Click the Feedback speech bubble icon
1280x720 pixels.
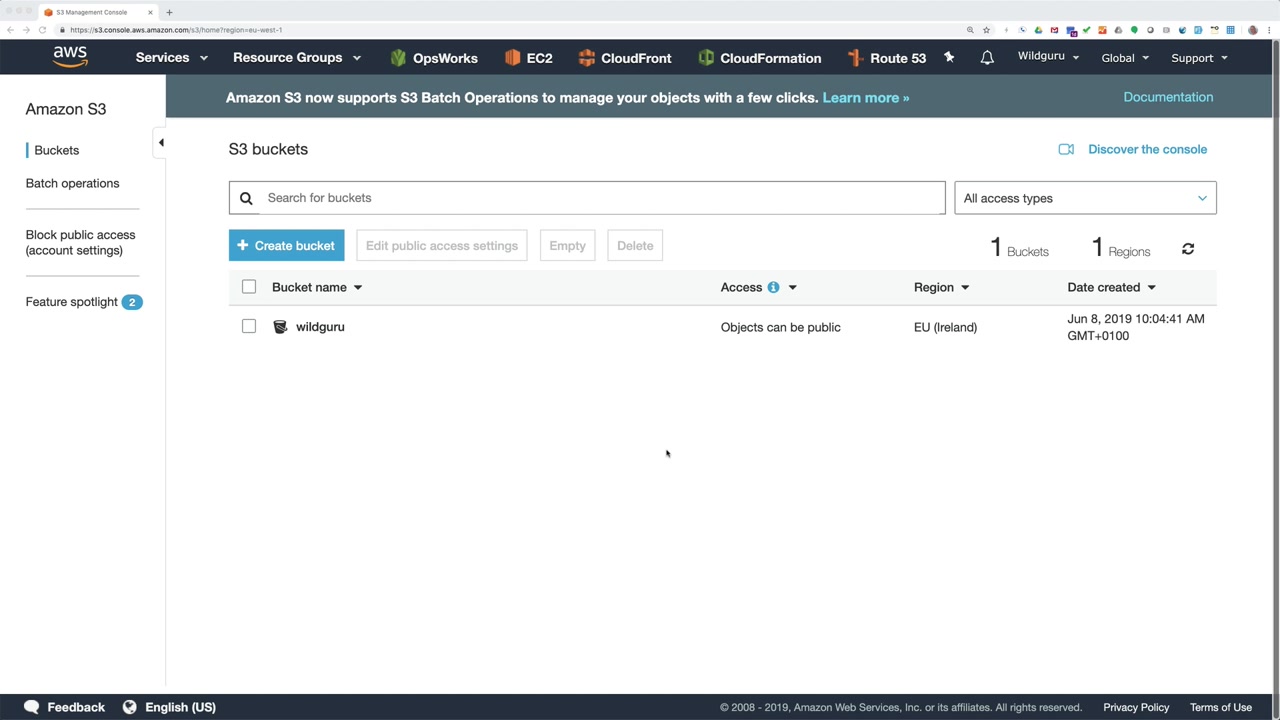point(31,707)
